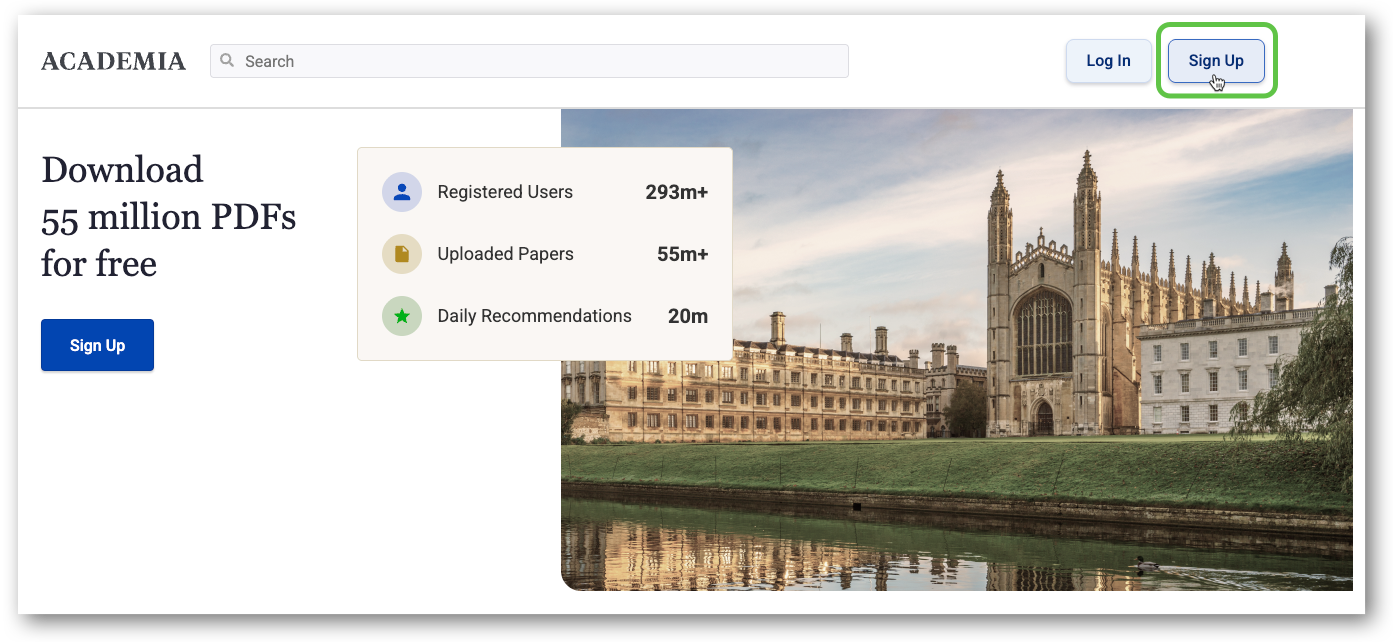This screenshot has height=642, width=1393.
Task: Click the Daily Recommendations star icon
Action: 402,316
